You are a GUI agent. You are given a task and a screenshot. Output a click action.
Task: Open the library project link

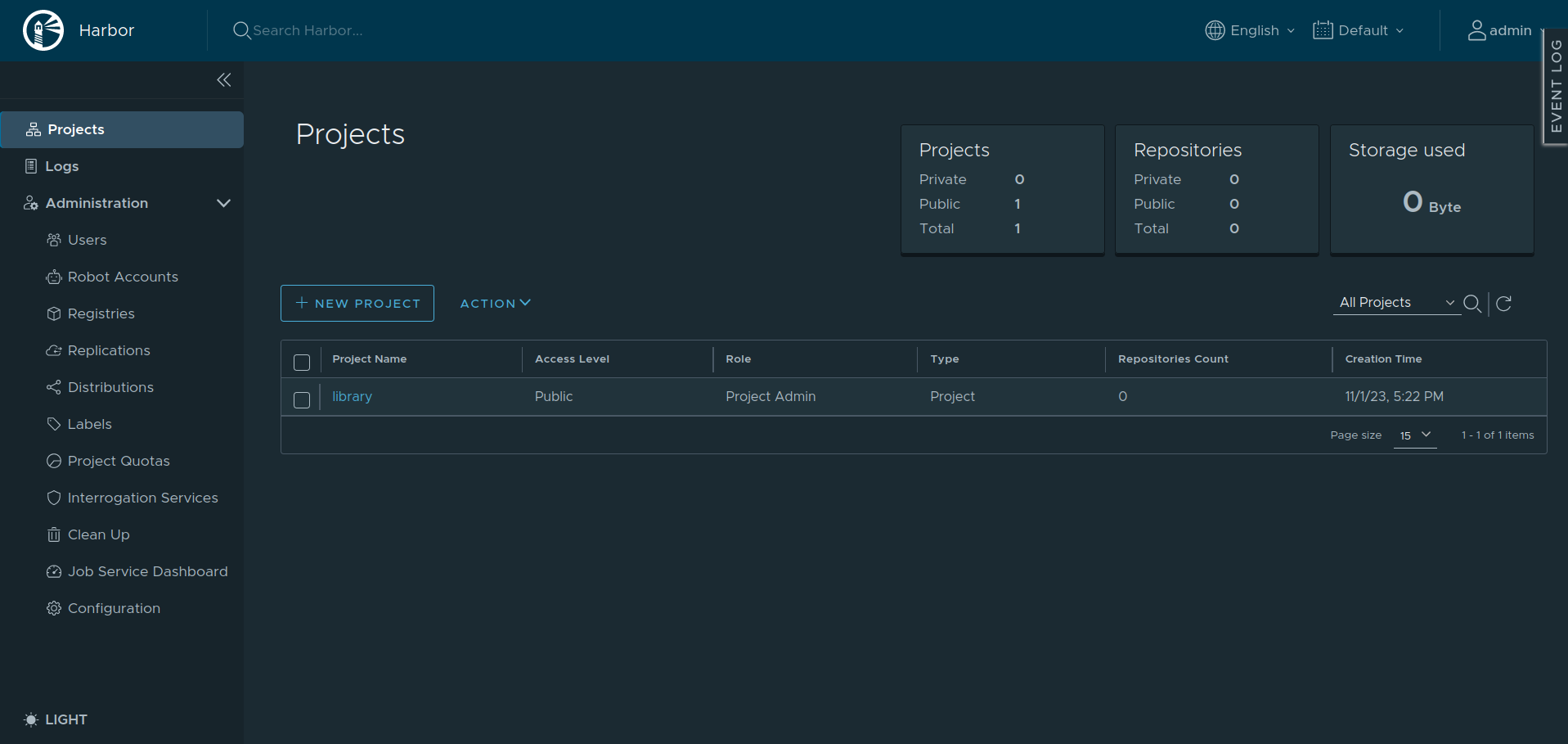pyautogui.click(x=352, y=396)
